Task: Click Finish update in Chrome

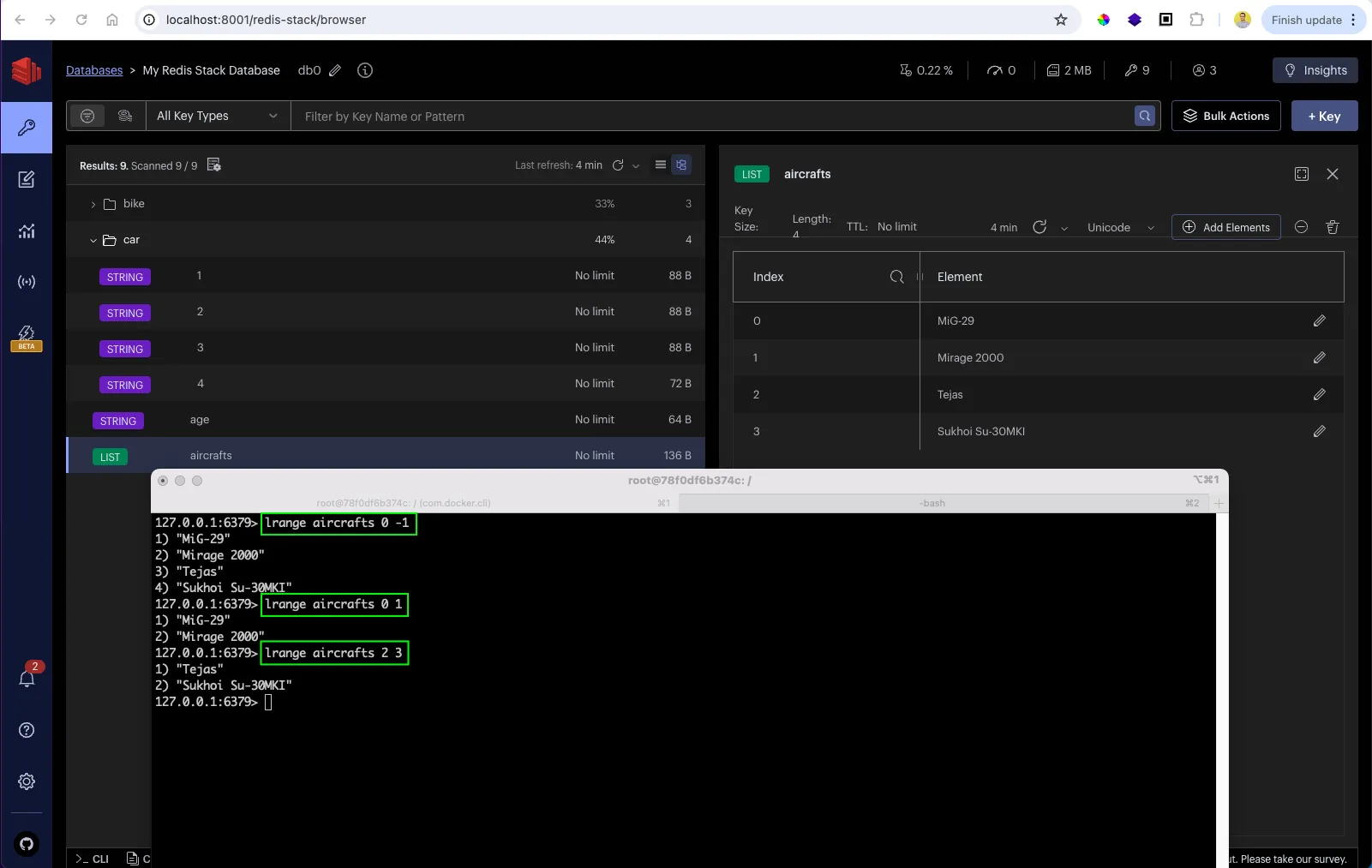Action: point(1314,20)
